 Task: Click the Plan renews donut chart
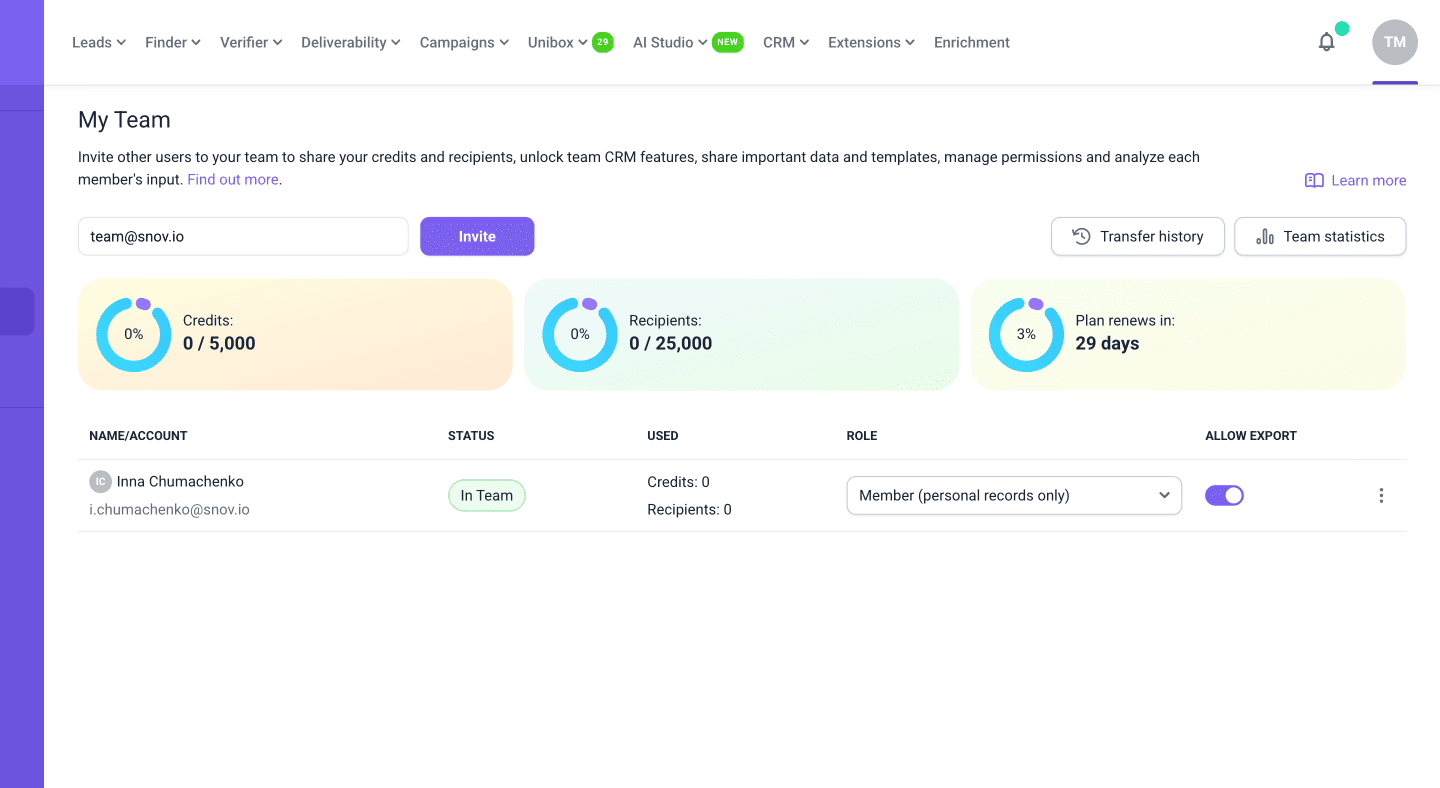pos(1026,334)
